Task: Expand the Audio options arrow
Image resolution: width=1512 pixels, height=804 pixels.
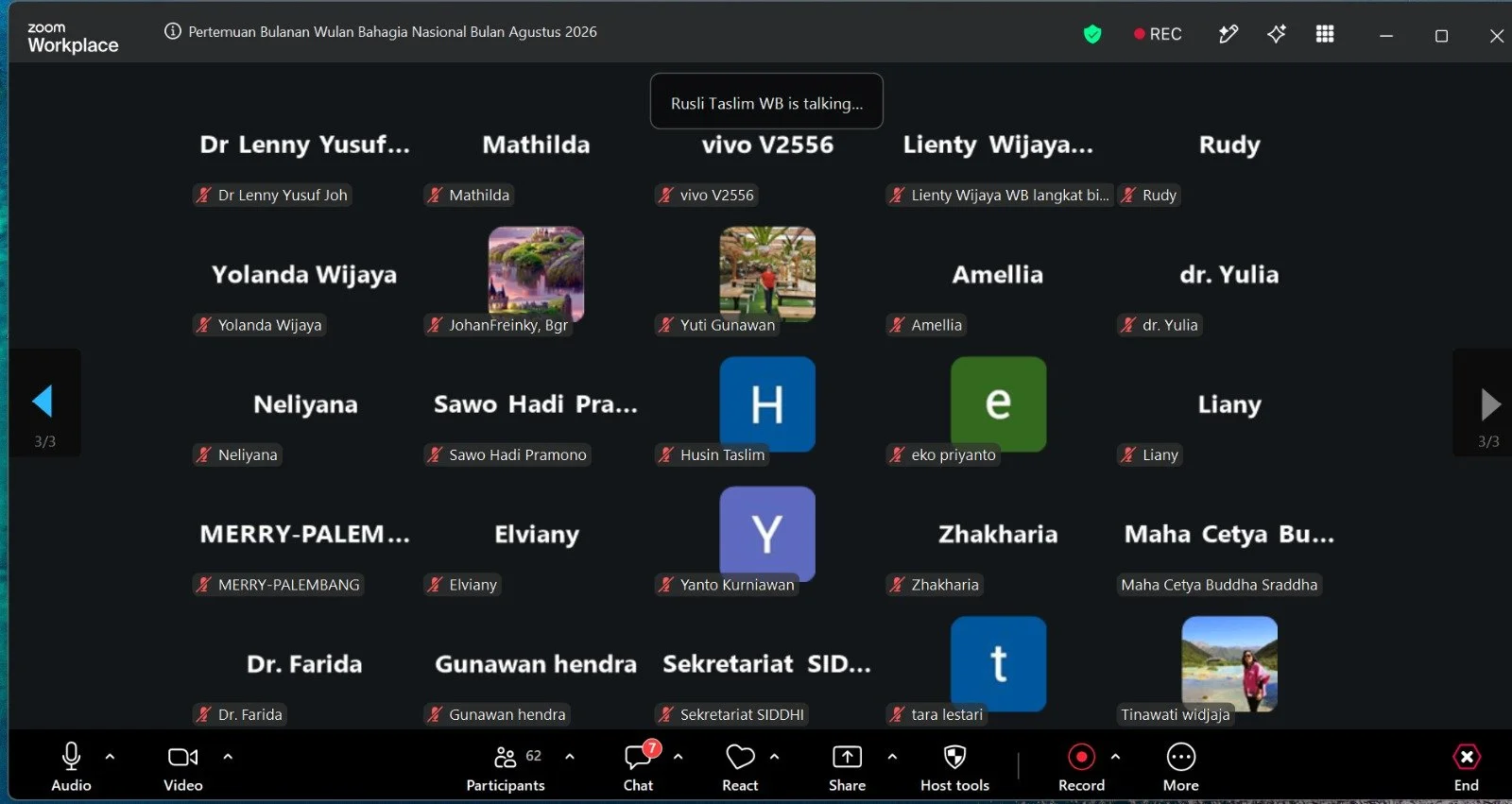Action: (x=110, y=757)
